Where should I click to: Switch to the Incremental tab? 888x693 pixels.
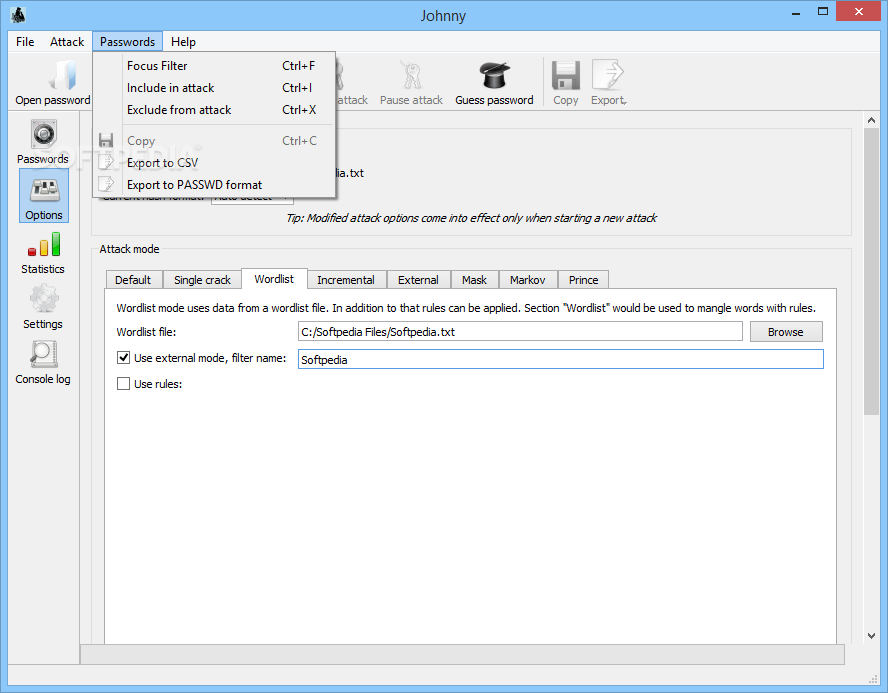pyautogui.click(x=346, y=280)
